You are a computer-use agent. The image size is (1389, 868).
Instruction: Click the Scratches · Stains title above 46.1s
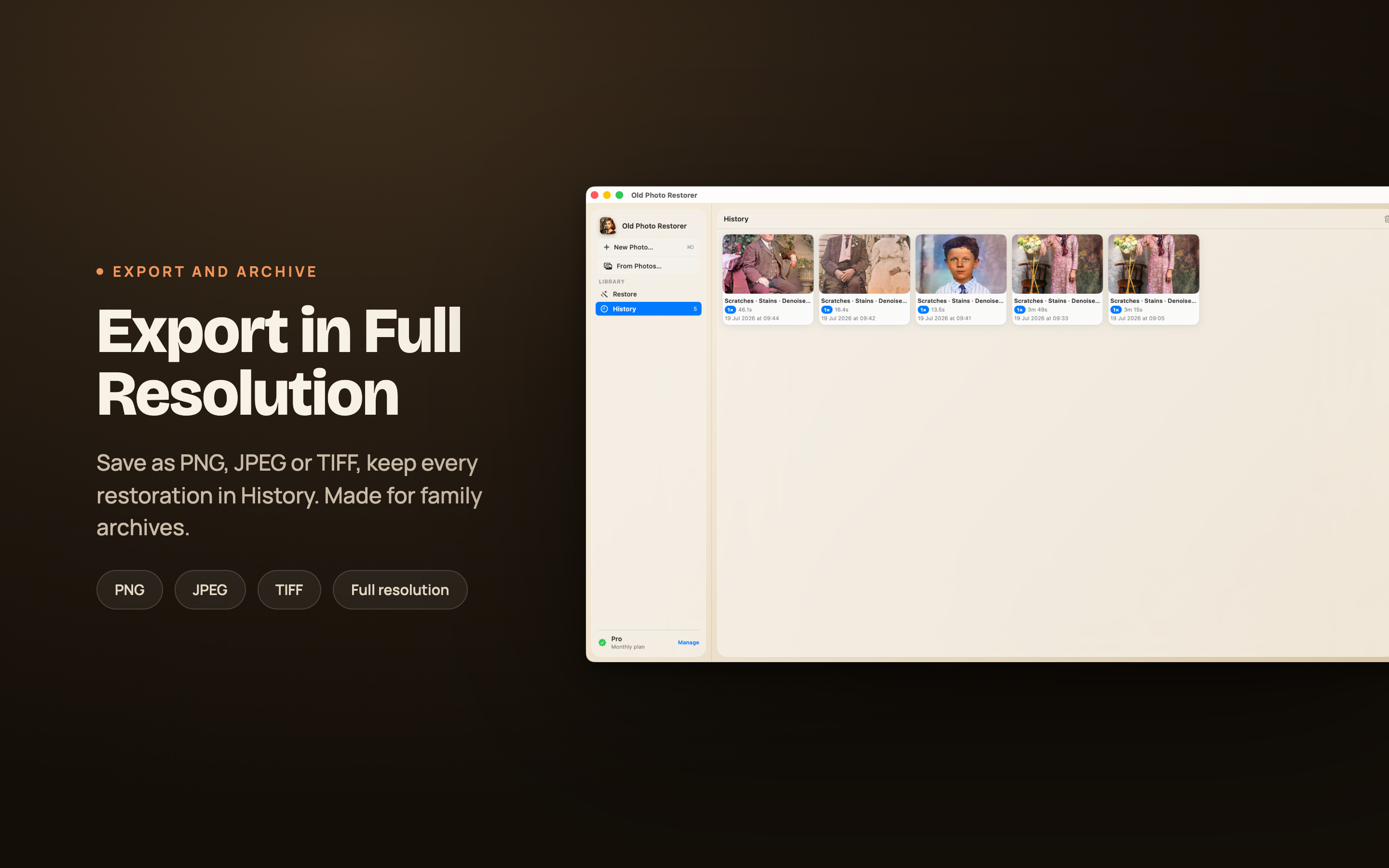point(767,301)
